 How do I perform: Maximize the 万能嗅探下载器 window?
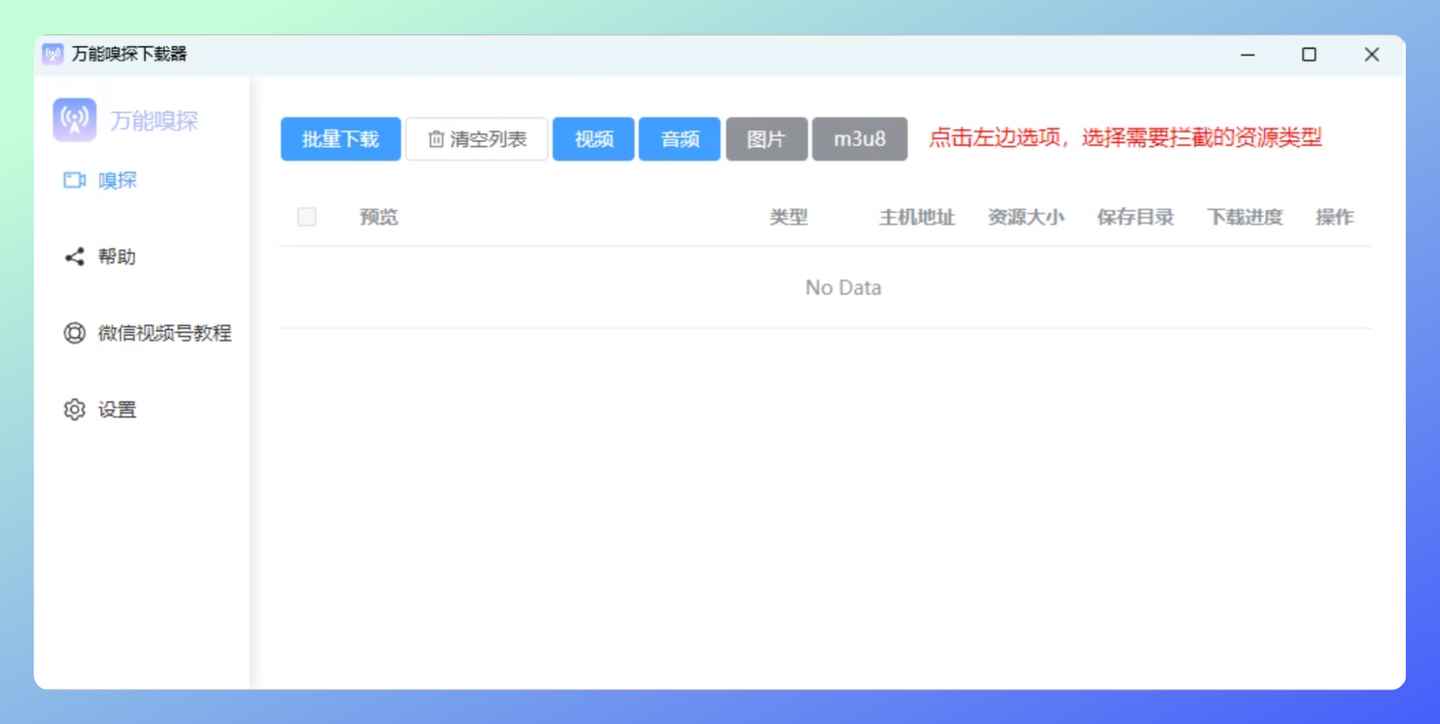click(x=1308, y=55)
